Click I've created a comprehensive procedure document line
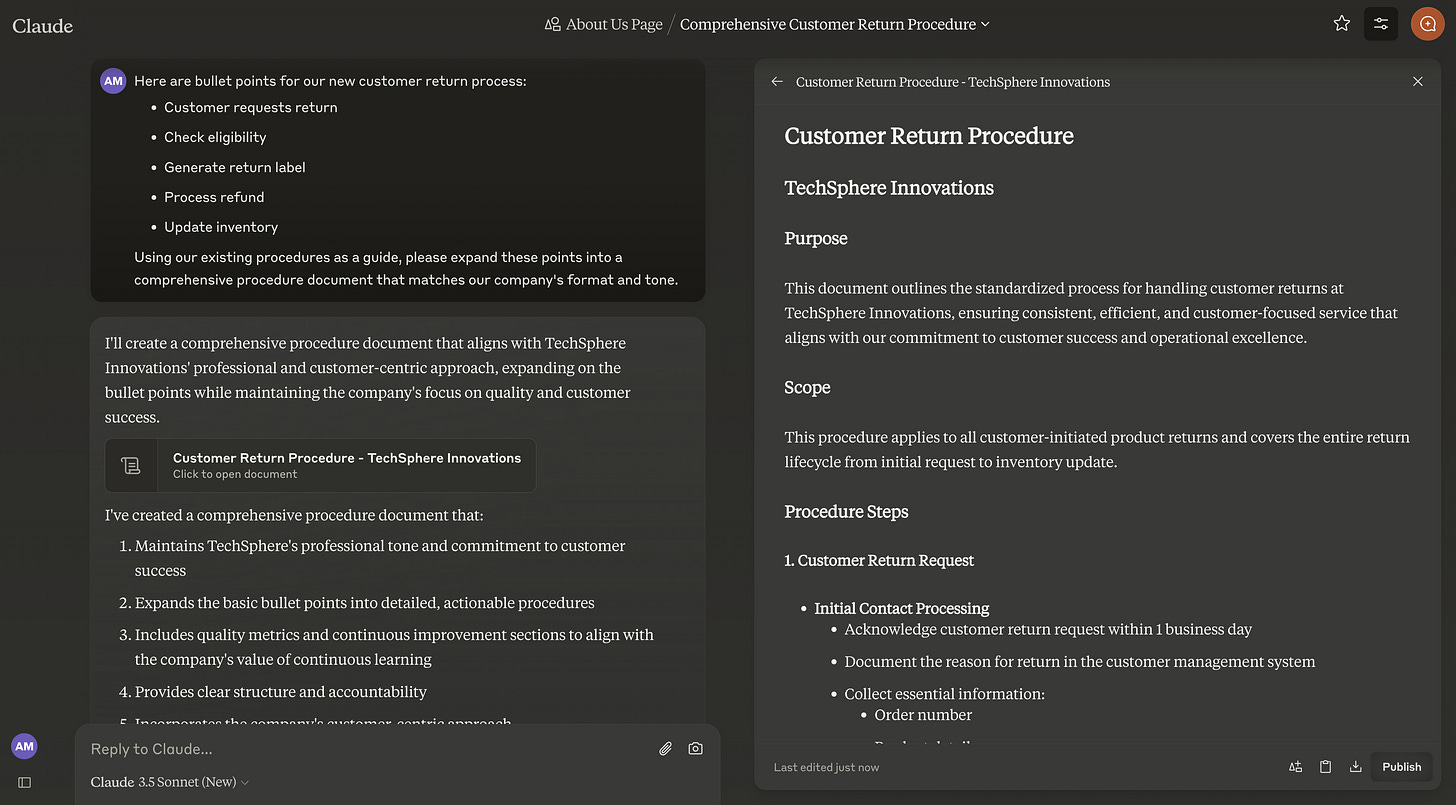Image resolution: width=1456 pixels, height=805 pixels. (x=294, y=516)
